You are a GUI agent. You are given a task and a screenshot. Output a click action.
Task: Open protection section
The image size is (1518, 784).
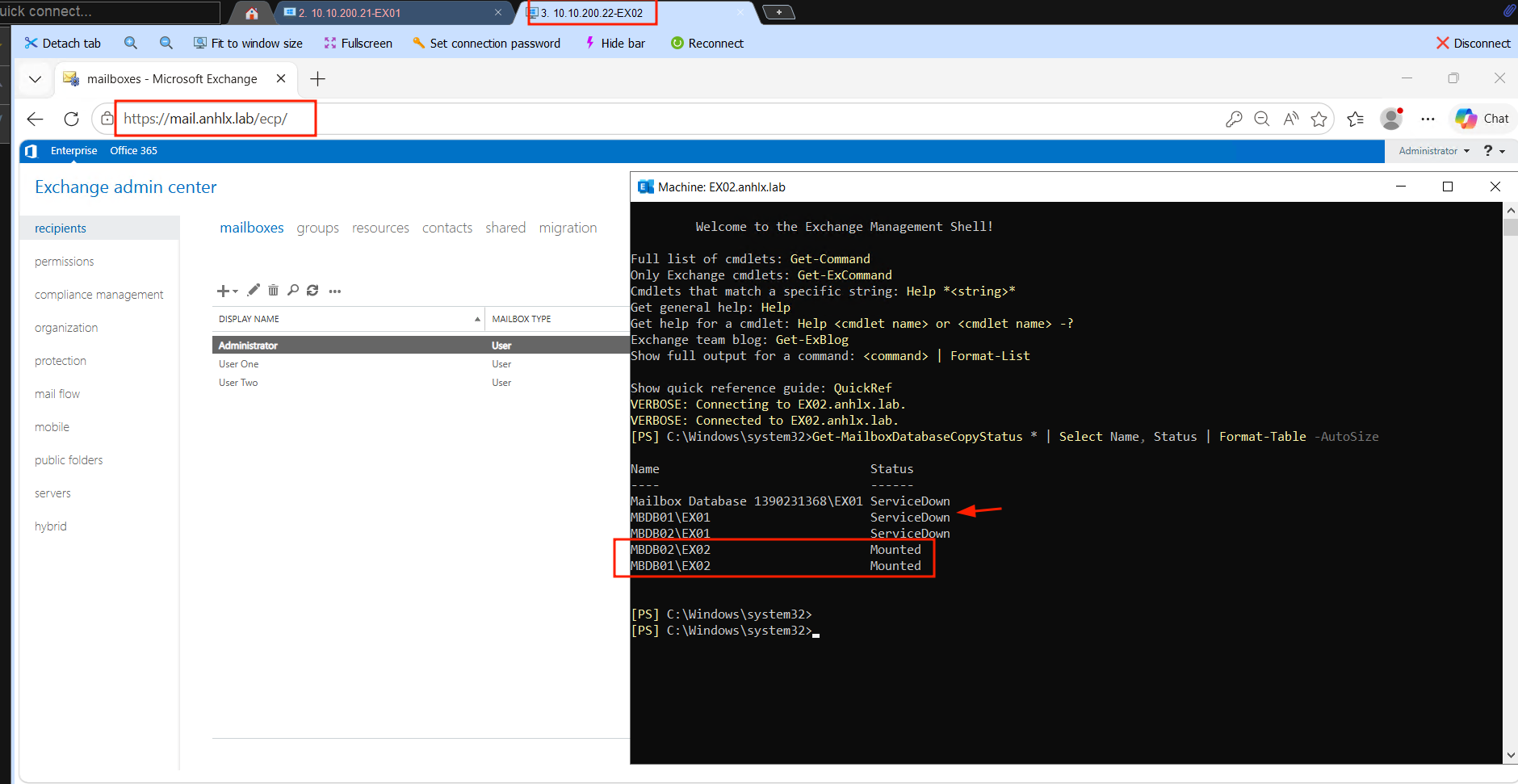pos(61,361)
